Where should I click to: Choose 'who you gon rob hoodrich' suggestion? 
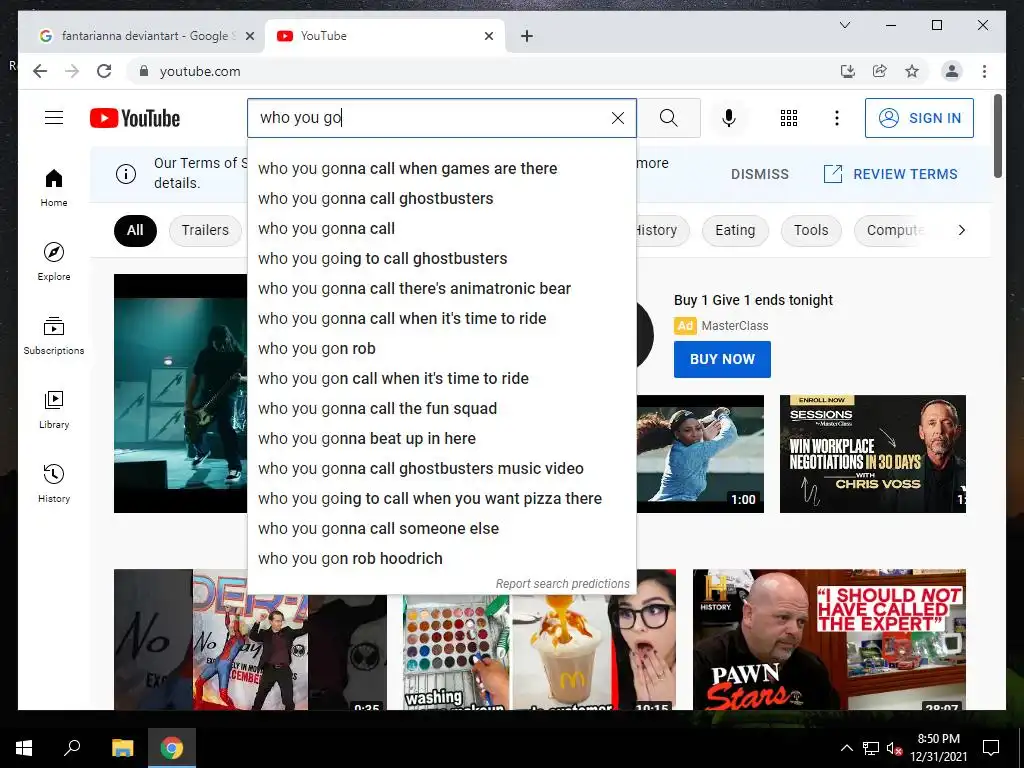[x=442, y=559]
